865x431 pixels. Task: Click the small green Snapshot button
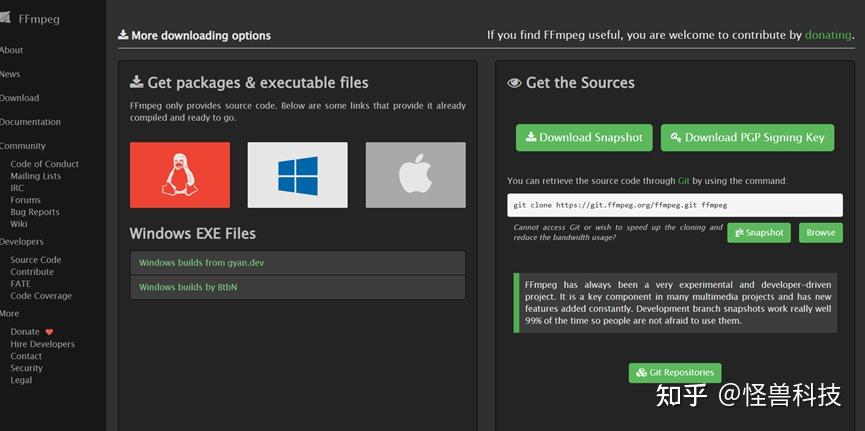[758, 233]
